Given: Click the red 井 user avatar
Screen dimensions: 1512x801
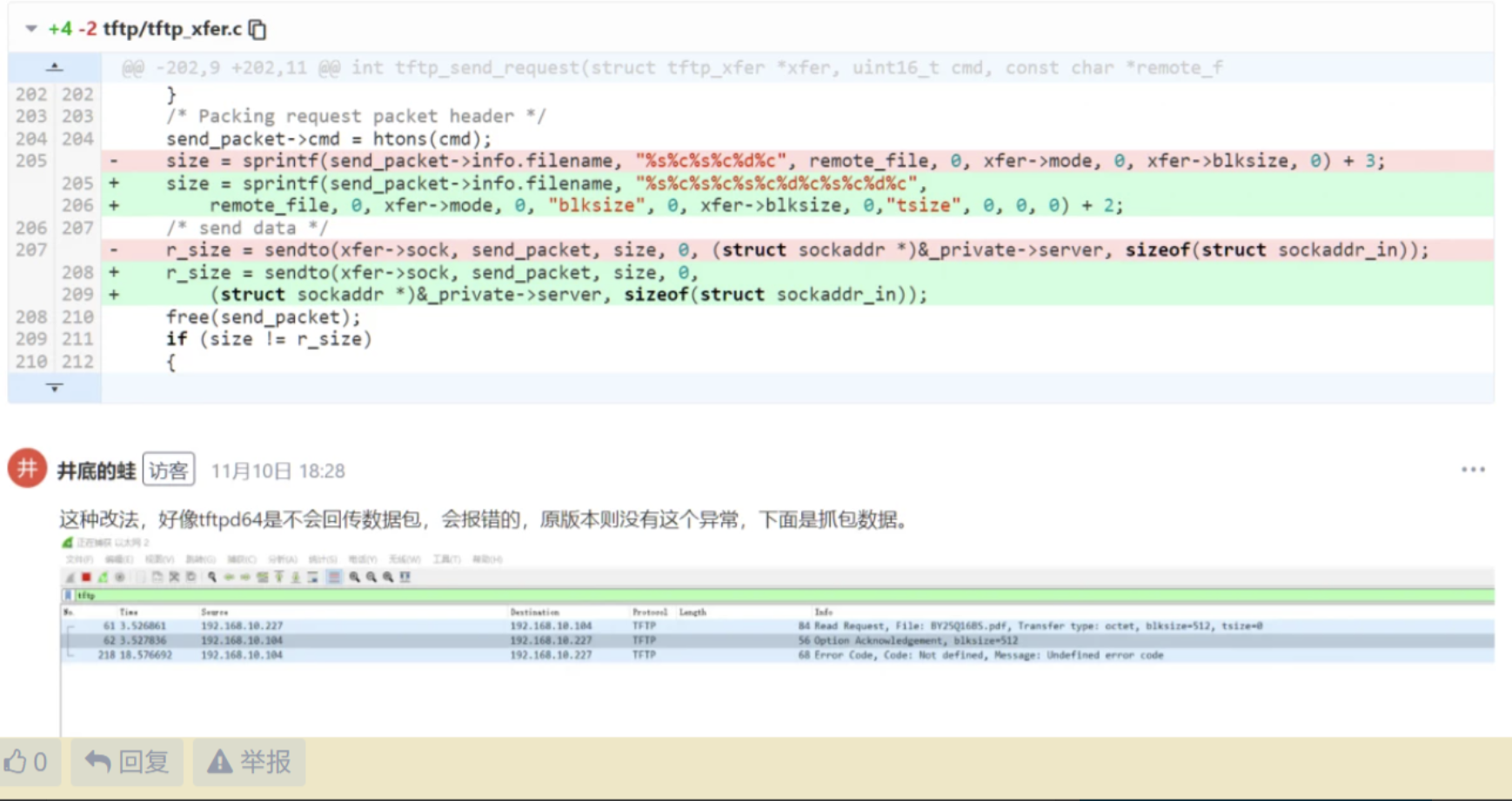Looking at the screenshot, I should (x=27, y=469).
